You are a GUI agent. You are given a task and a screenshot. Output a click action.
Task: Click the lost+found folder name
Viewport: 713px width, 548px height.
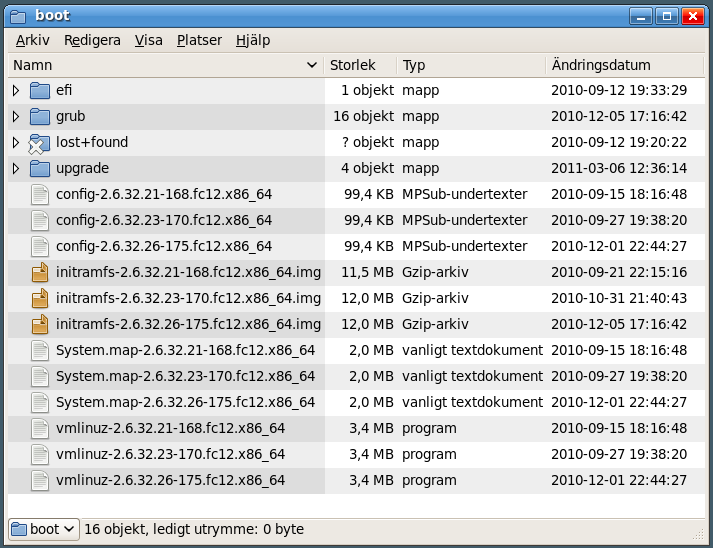(92, 142)
